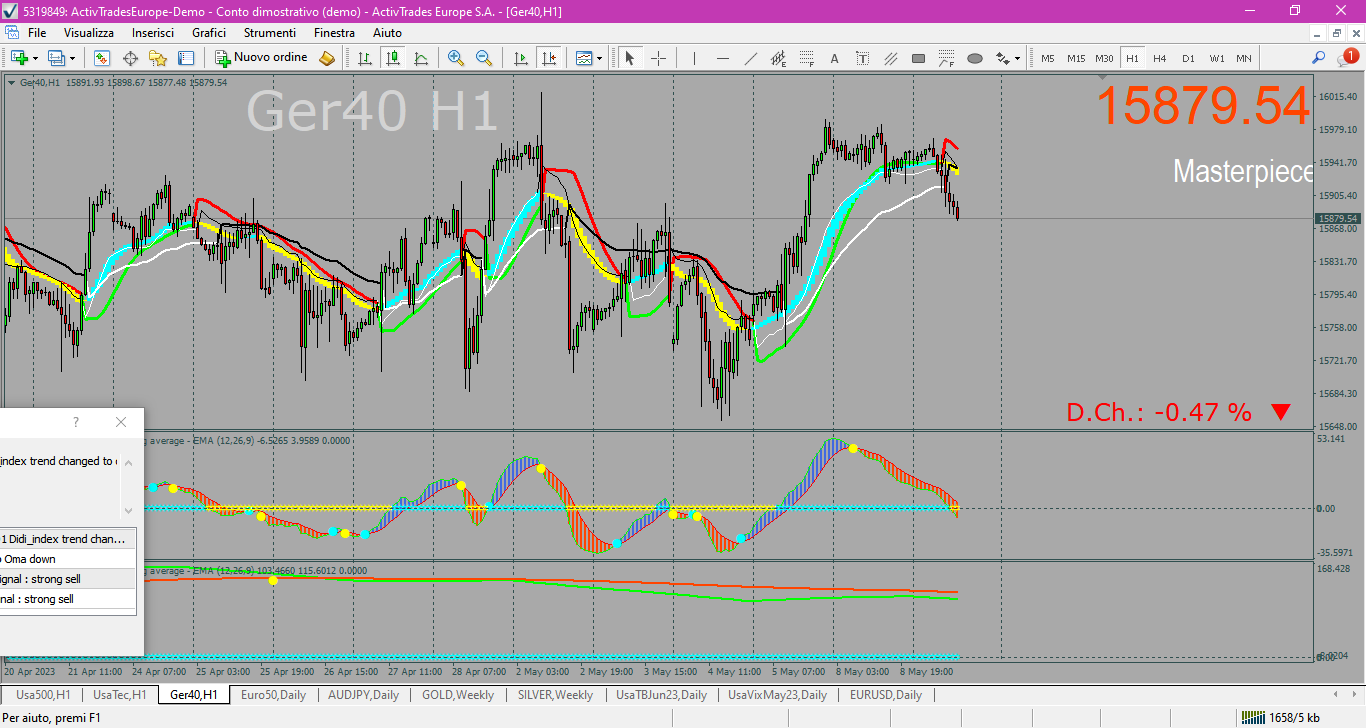Image resolution: width=1366 pixels, height=728 pixels.
Task: Expand the new chart dropdown arrow
Action: tap(36, 58)
